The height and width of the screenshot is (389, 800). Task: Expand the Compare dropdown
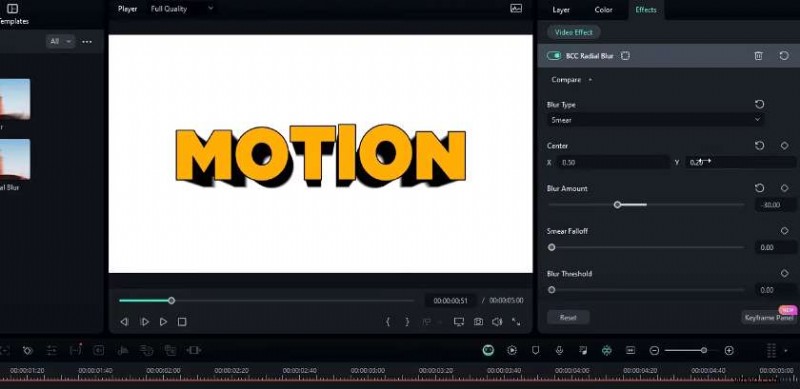[572, 80]
